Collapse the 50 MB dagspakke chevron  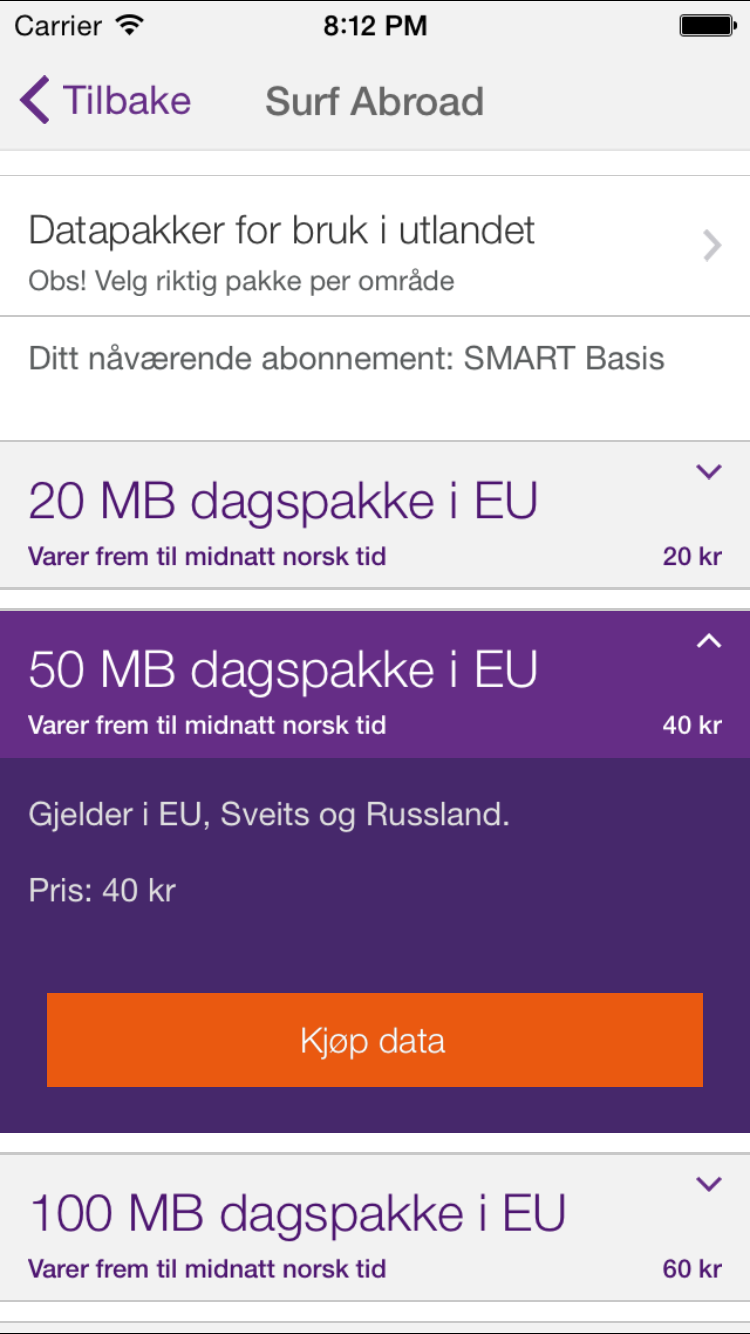[x=708, y=641]
